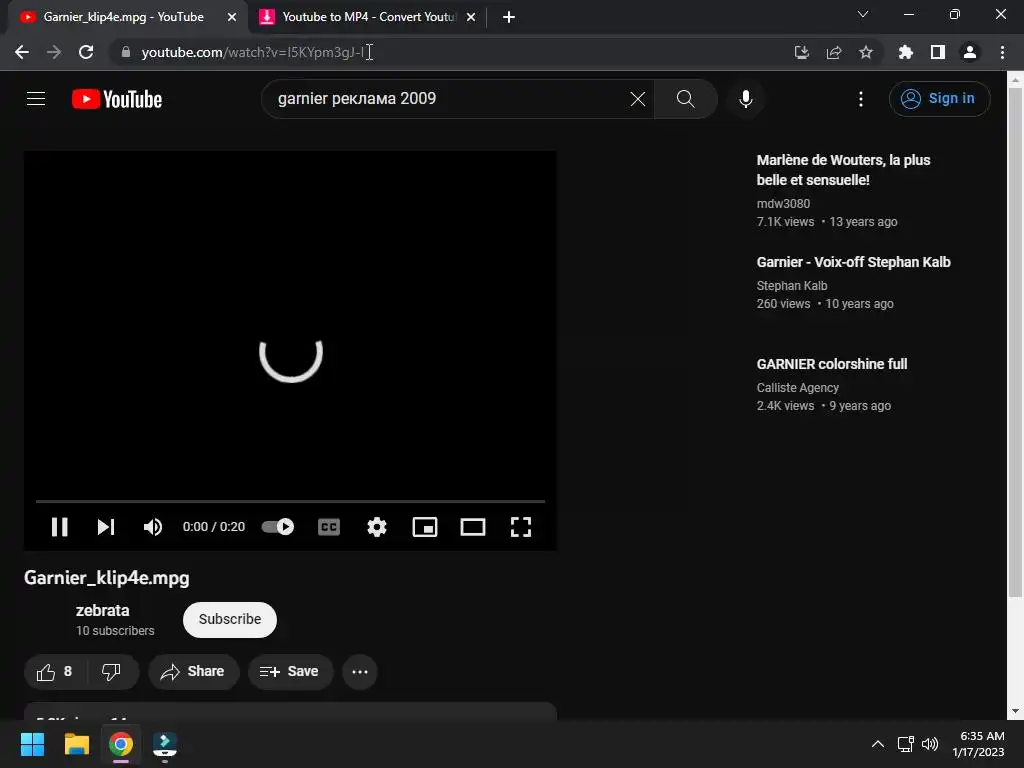1024x768 pixels.
Task: Open Chrome three-dot menu
Action: [x=1002, y=52]
